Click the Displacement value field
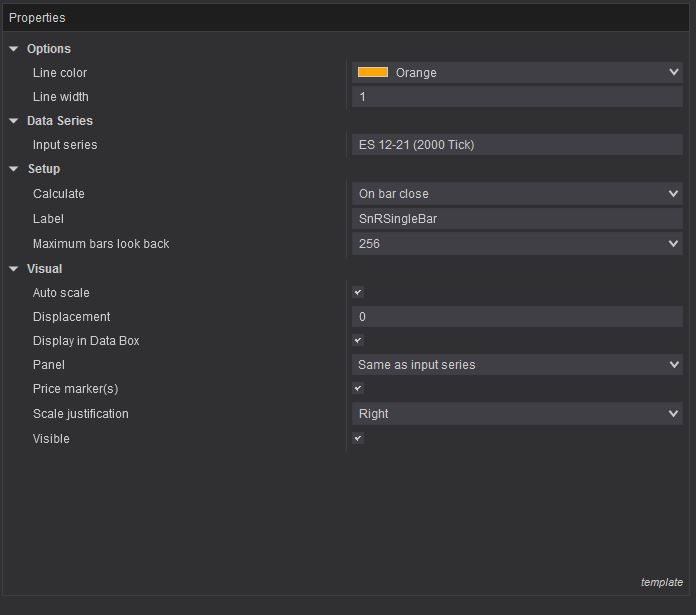This screenshot has height=615, width=696. click(516, 317)
